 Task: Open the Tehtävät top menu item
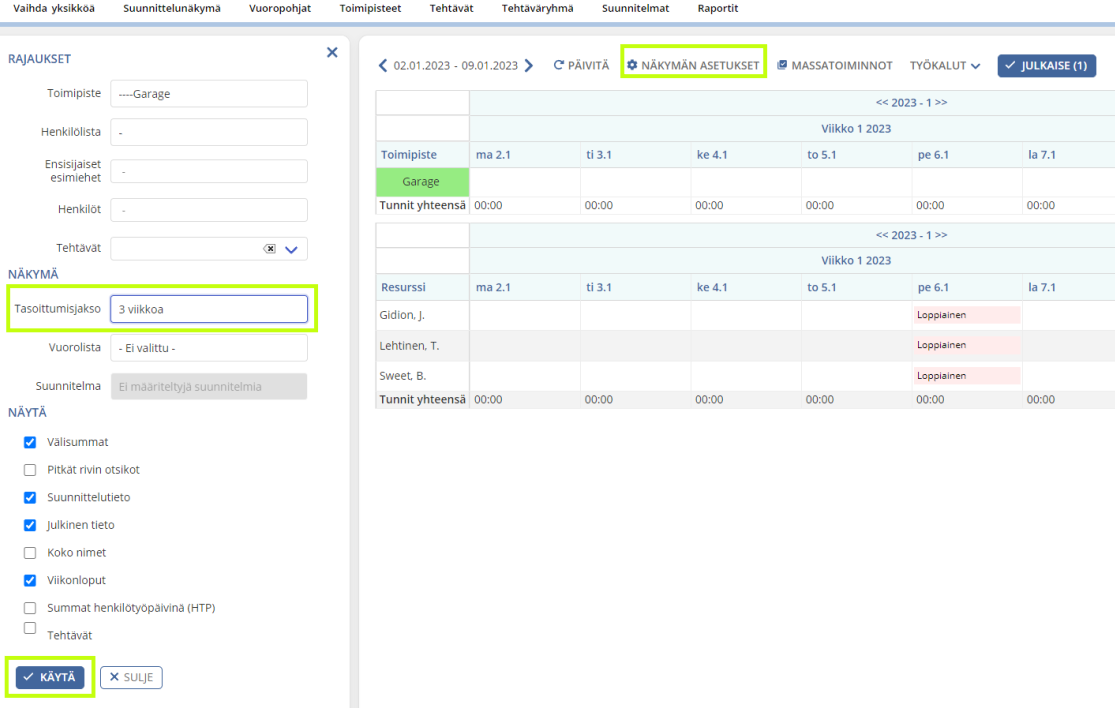click(452, 9)
